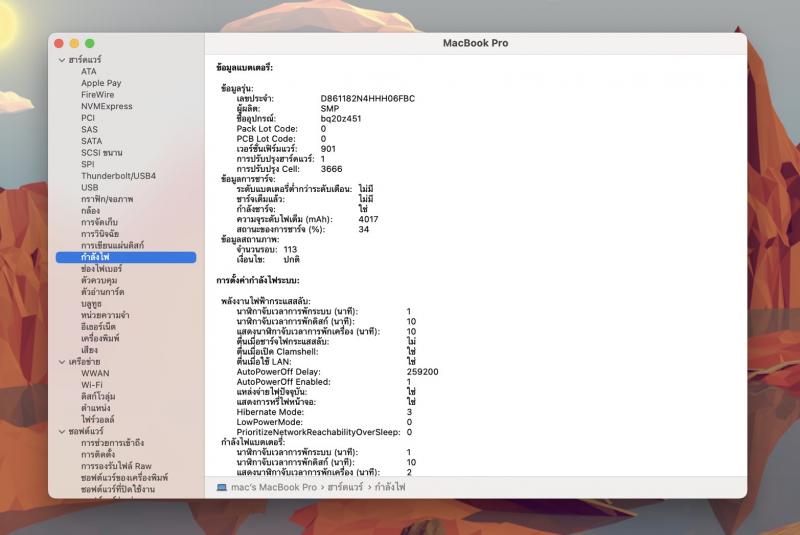Click the Cell revision value 3666
The height and width of the screenshot is (535, 800).
point(332,169)
